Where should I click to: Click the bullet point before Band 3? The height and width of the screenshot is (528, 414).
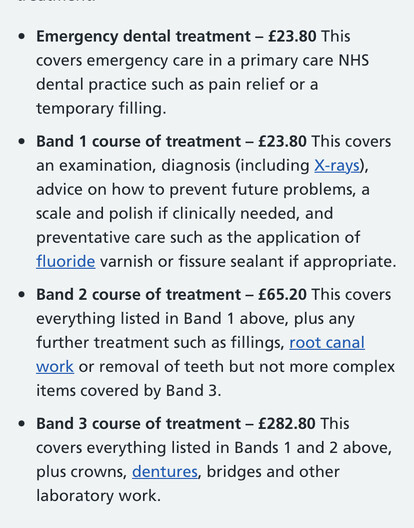(x=22, y=424)
